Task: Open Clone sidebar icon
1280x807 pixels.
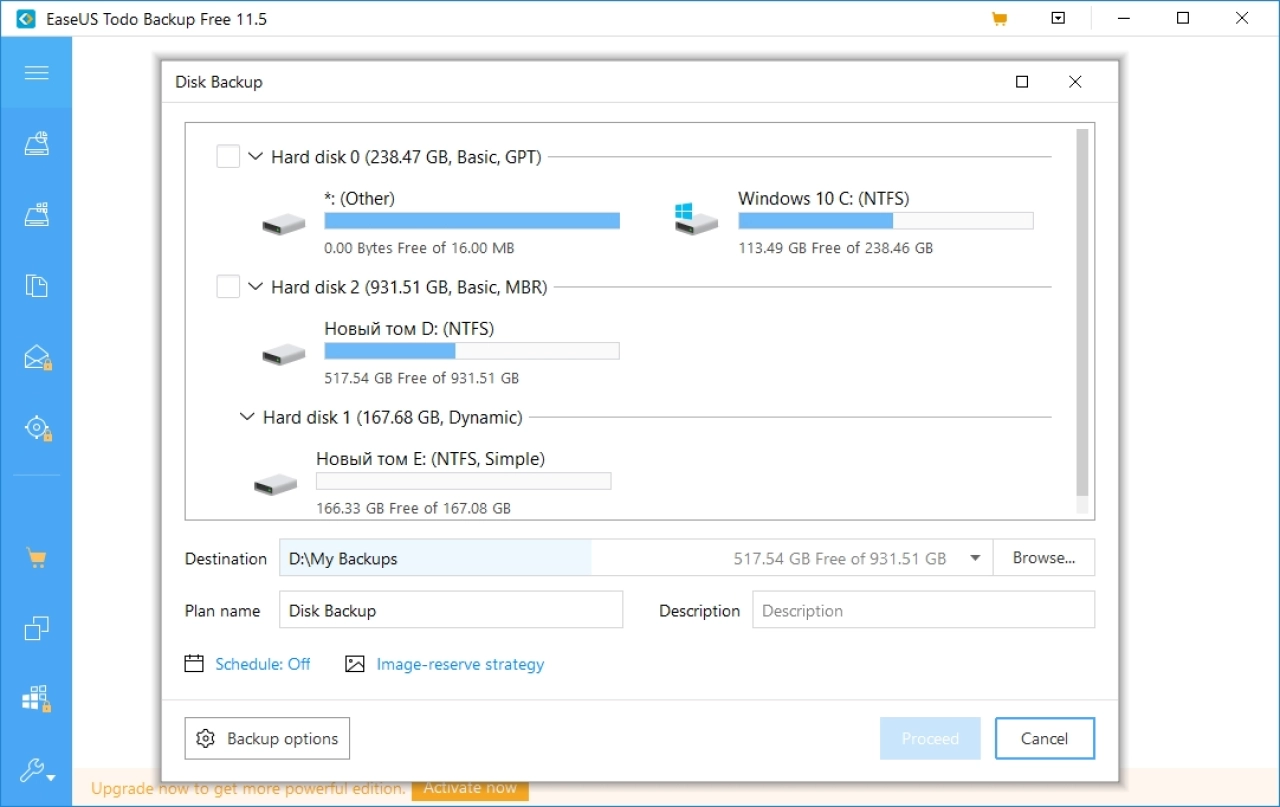Action: point(37,628)
